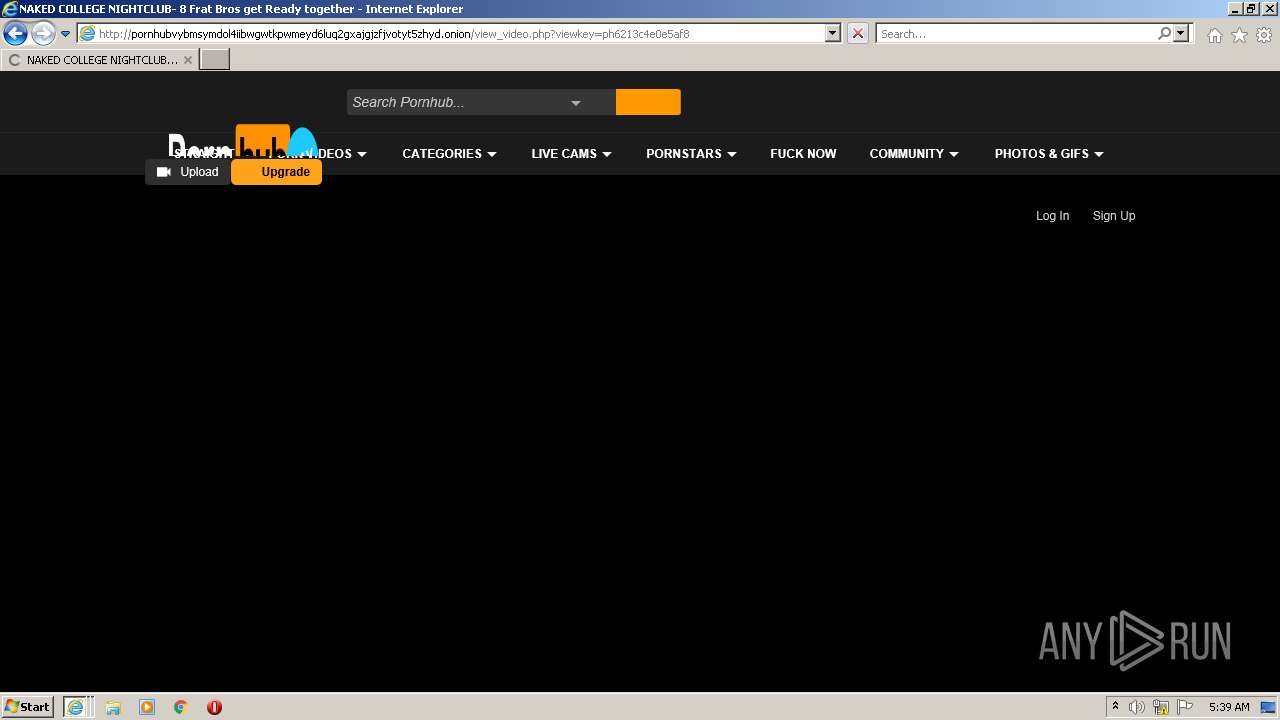The width and height of the screenshot is (1280, 720).
Task: Open the CATEGORIES menu
Action: coord(449,154)
